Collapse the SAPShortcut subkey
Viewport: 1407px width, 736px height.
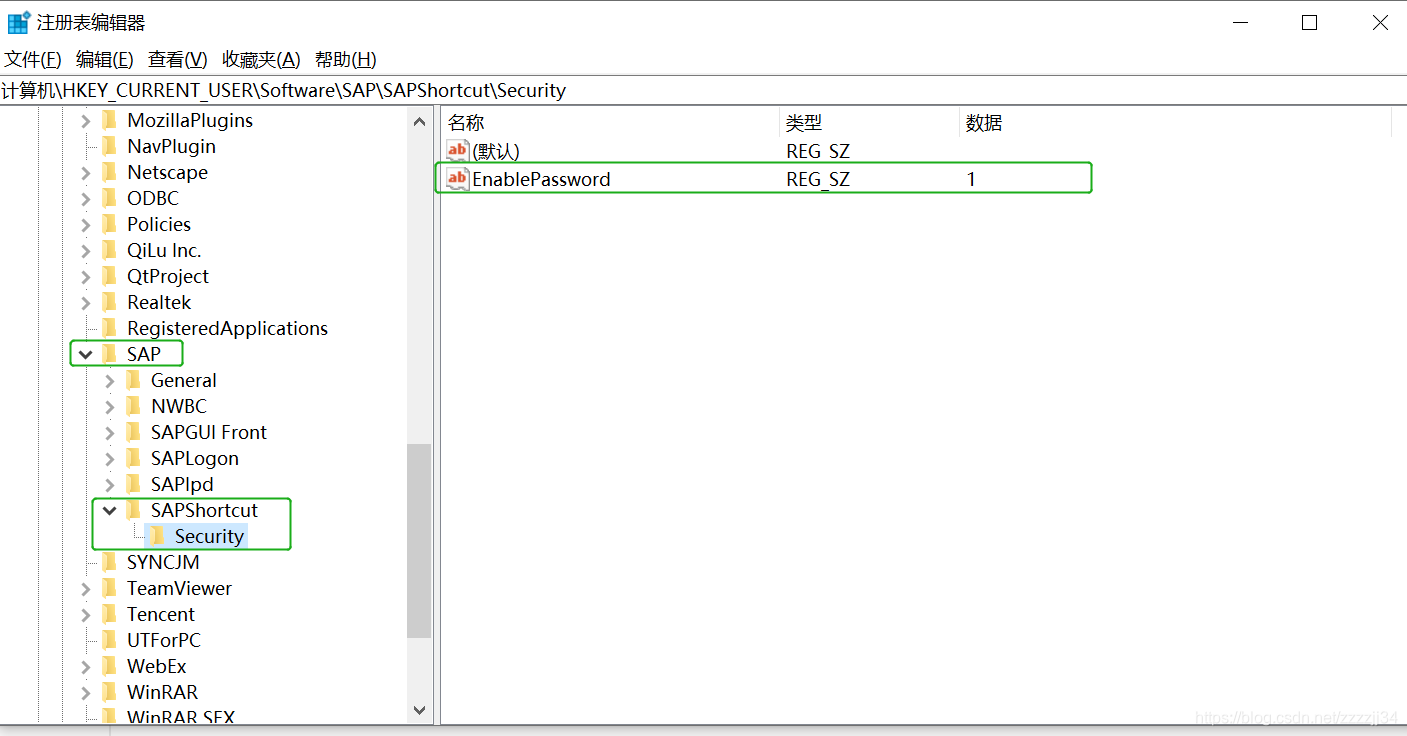tap(110, 511)
